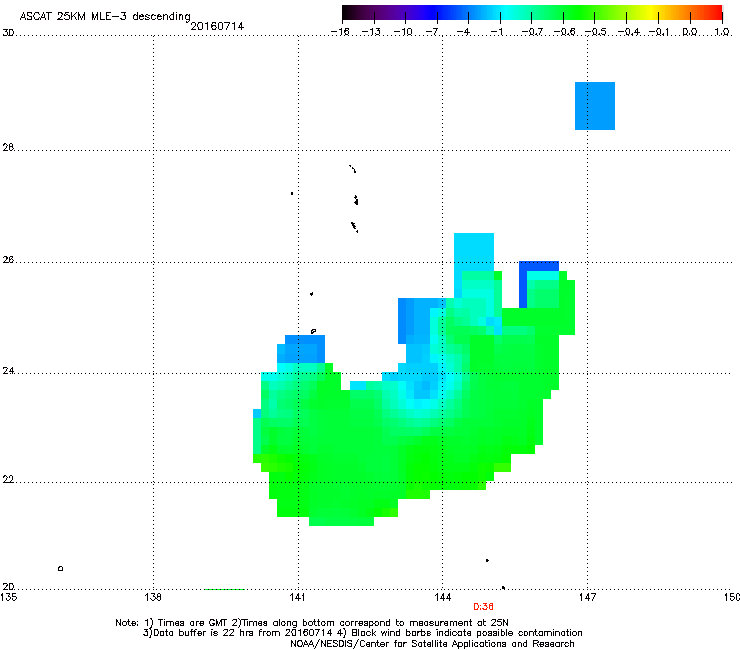Click the red end of the colorbar
The image size is (740, 650).
coord(715,12)
